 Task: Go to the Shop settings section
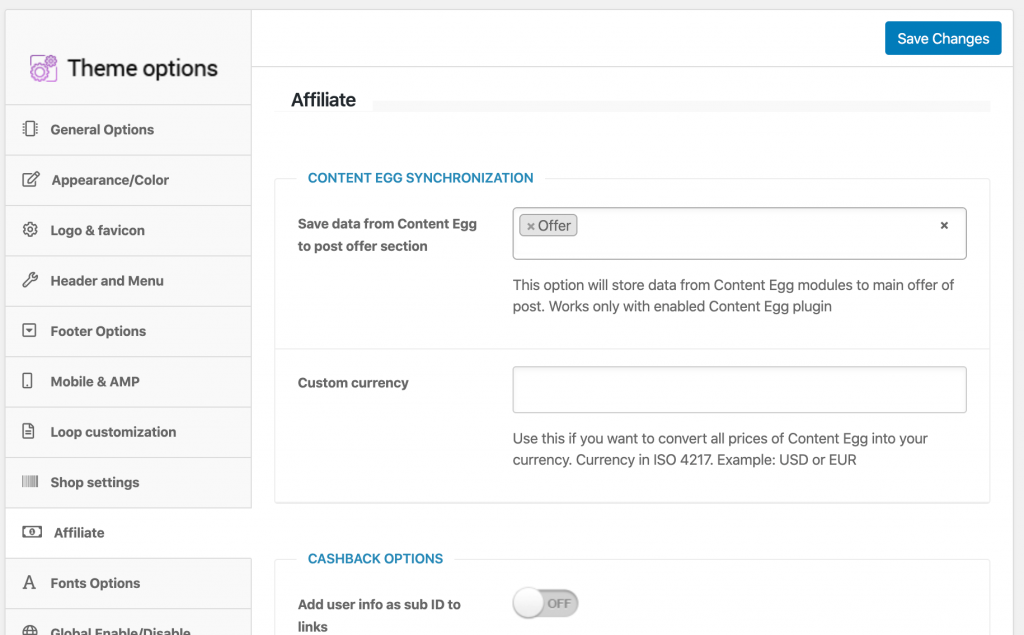click(95, 482)
